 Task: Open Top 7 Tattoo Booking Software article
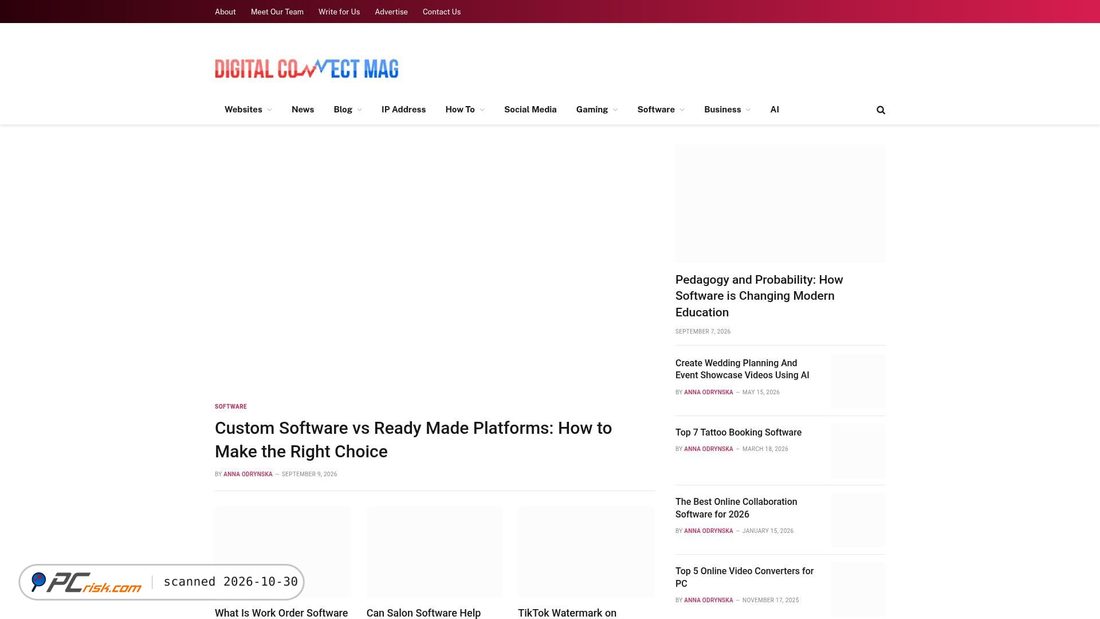click(738, 432)
